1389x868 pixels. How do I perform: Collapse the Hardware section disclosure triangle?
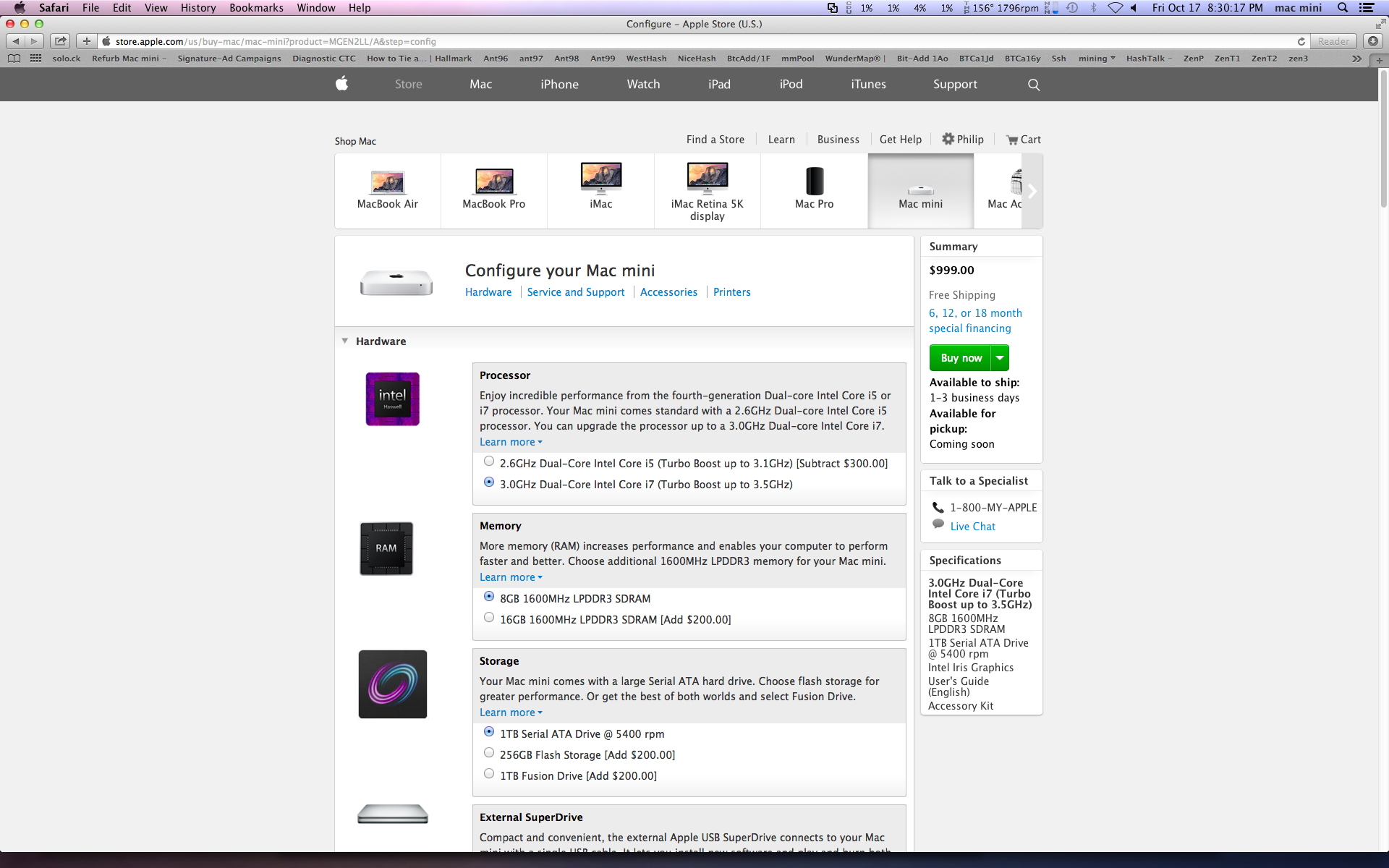(x=345, y=341)
